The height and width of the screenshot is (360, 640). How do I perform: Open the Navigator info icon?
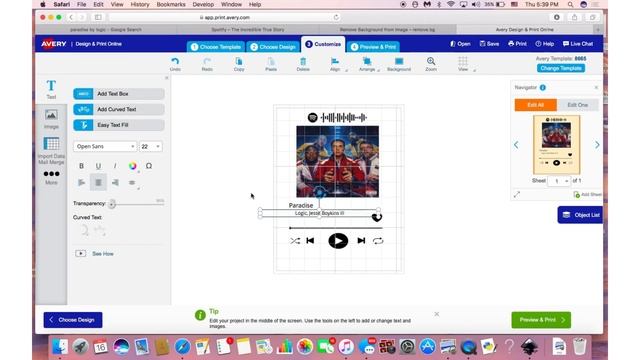click(x=542, y=87)
